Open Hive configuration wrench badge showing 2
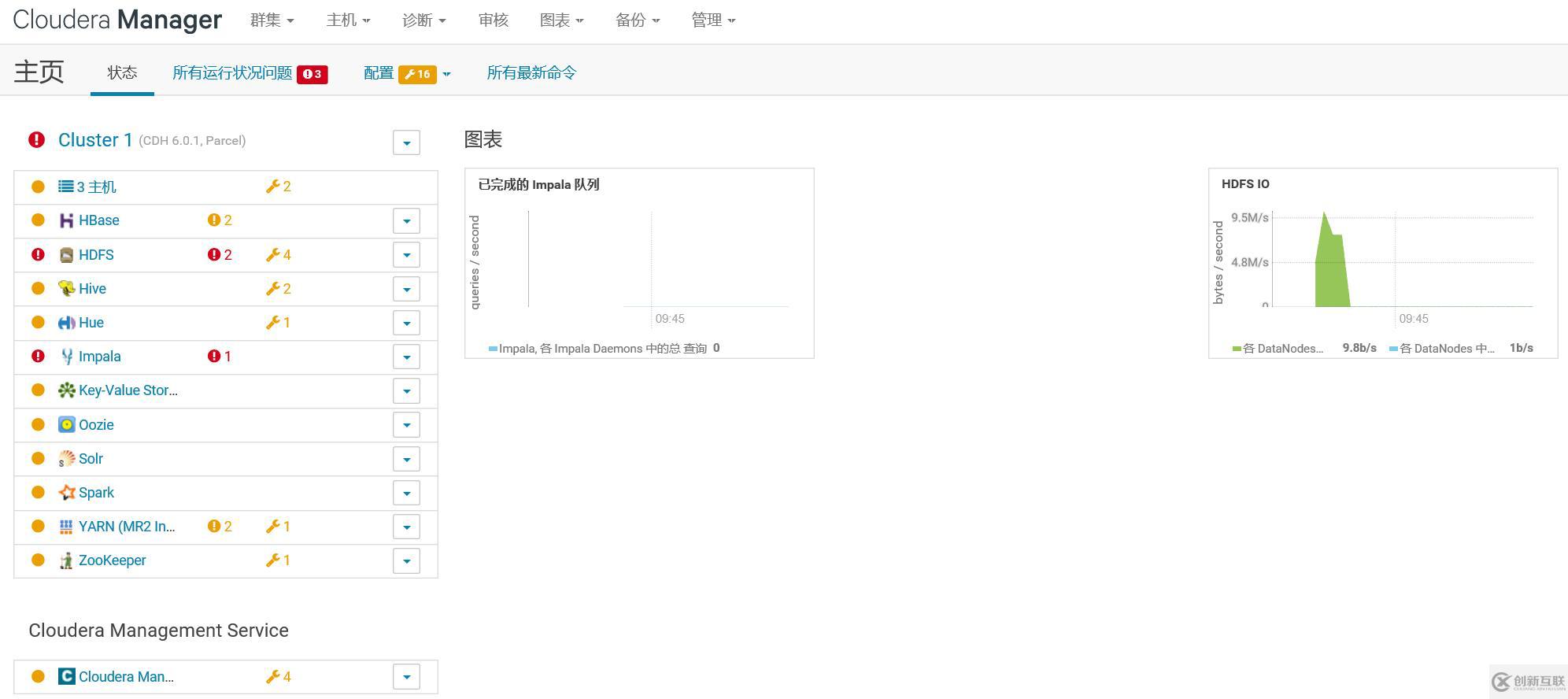Image resolution: width=1568 pixels, height=699 pixels. tap(279, 289)
